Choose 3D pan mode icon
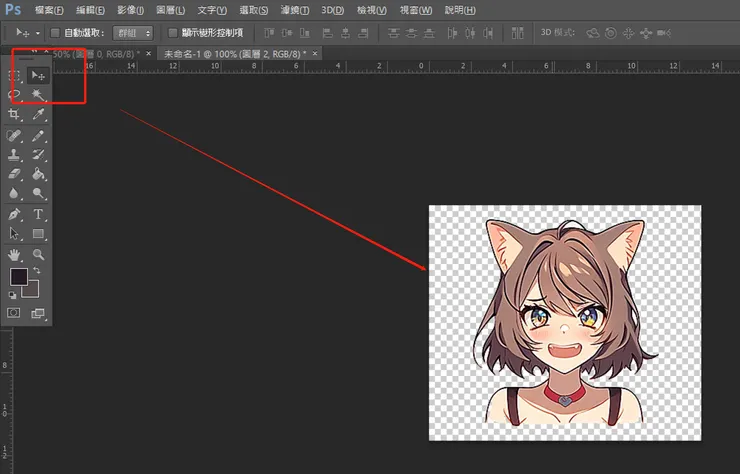The image size is (740, 474). tap(628, 33)
